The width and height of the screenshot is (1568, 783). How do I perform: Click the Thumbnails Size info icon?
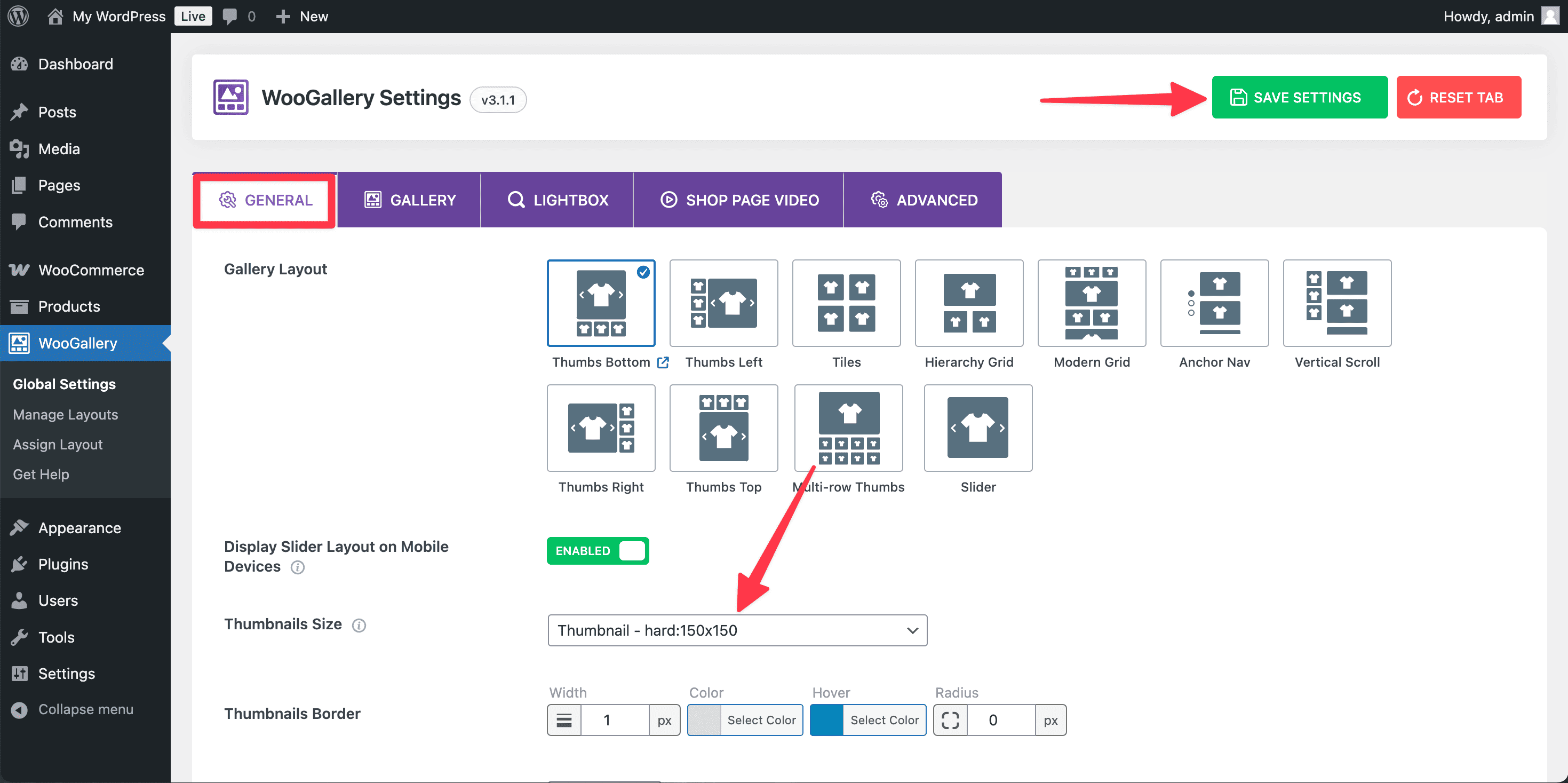pyautogui.click(x=359, y=626)
